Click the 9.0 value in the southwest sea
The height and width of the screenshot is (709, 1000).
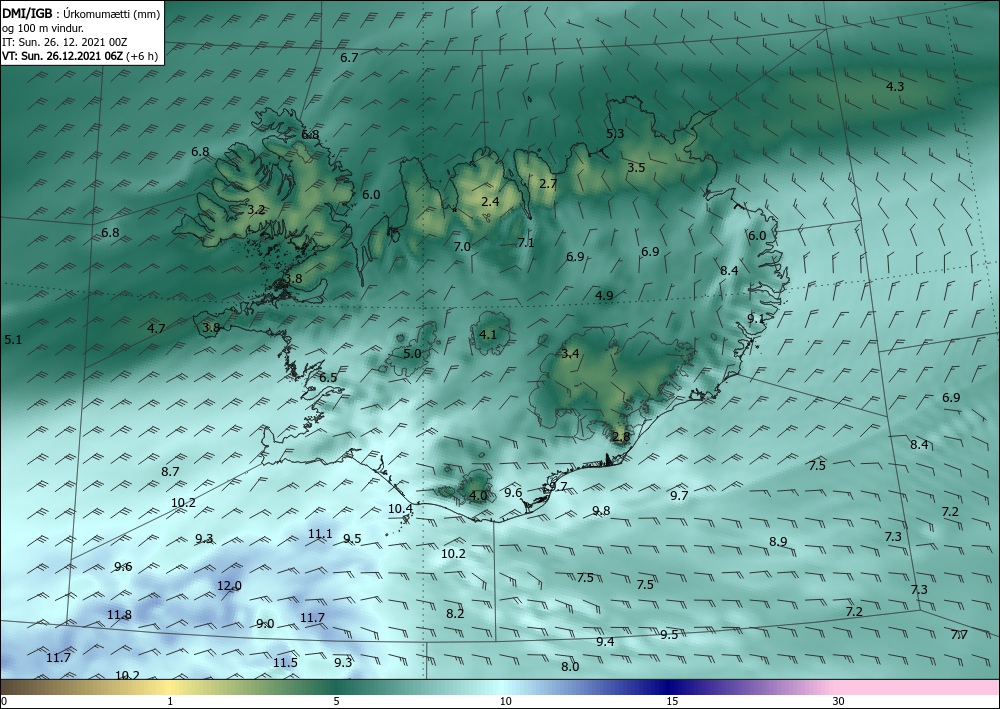tap(265, 624)
